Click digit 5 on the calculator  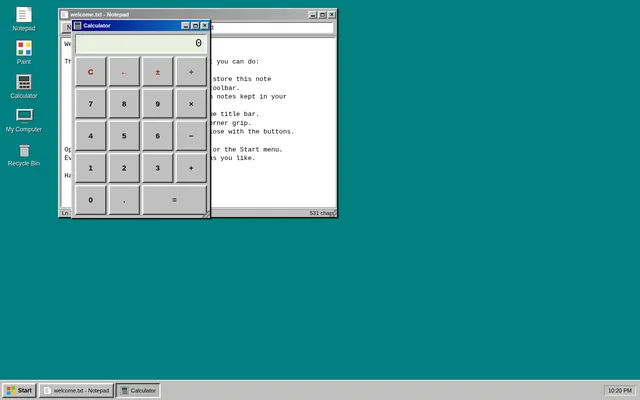124,136
